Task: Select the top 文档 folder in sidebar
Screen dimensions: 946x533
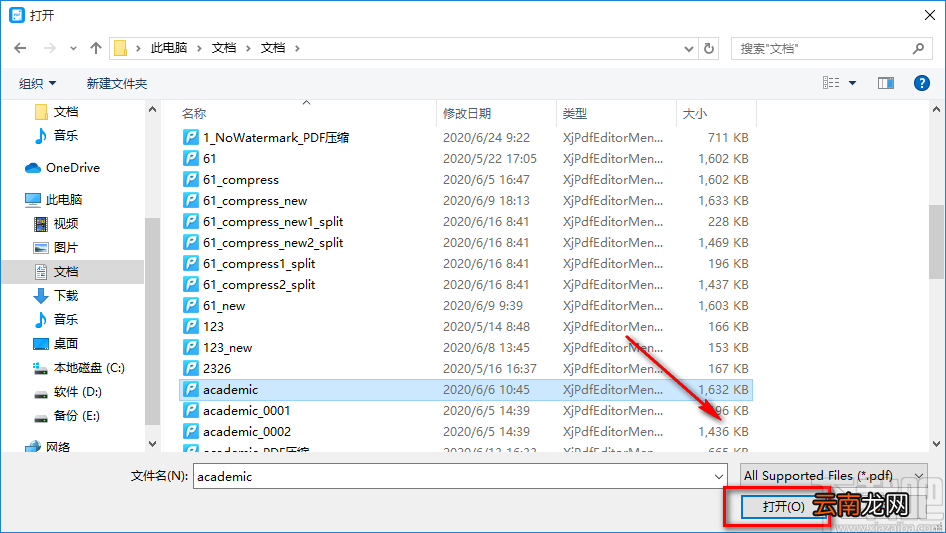Action: [66, 112]
